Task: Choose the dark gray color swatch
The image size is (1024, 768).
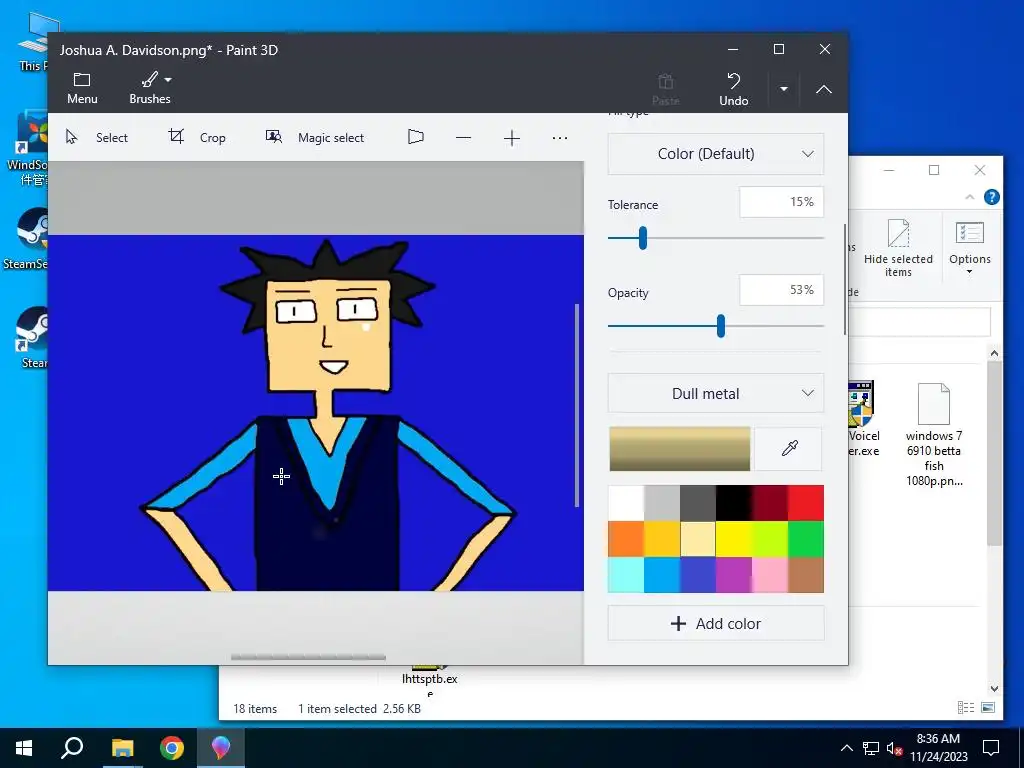Action: point(697,503)
